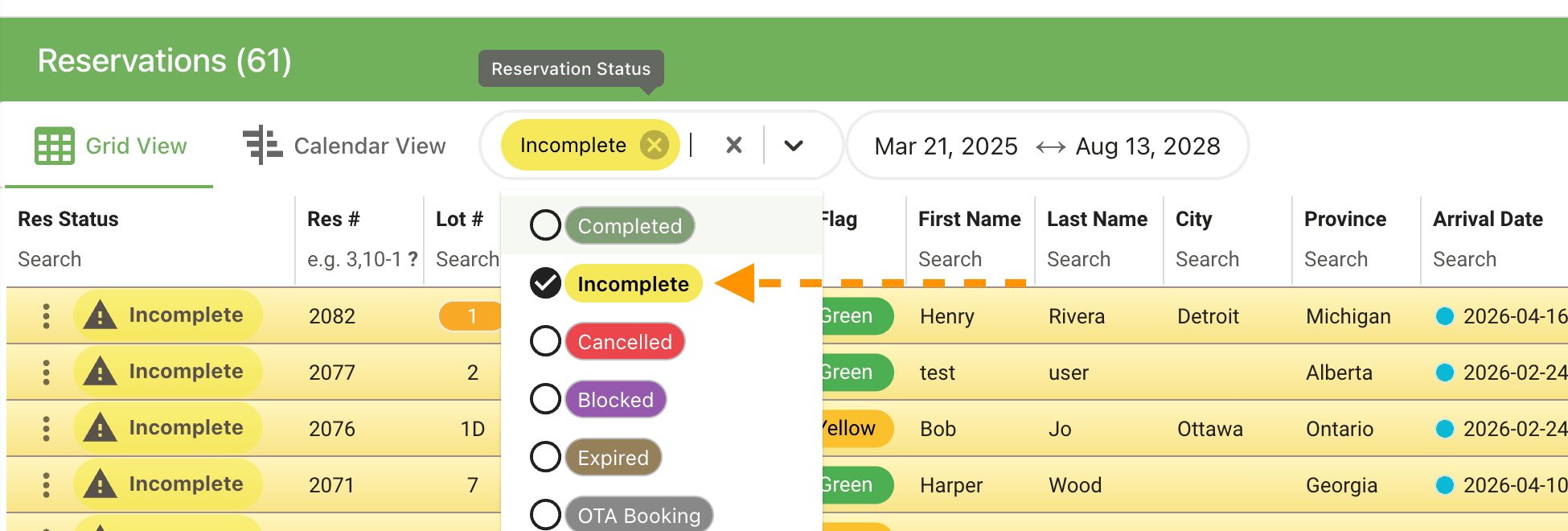1568x531 pixels.
Task: Check the Completed status option
Action: 545,225
